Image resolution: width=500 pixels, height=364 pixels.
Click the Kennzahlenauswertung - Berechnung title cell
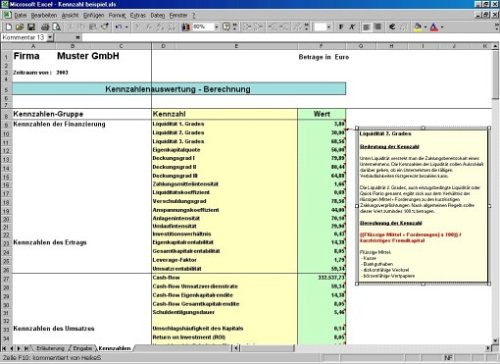pyautogui.click(x=179, y=89)
